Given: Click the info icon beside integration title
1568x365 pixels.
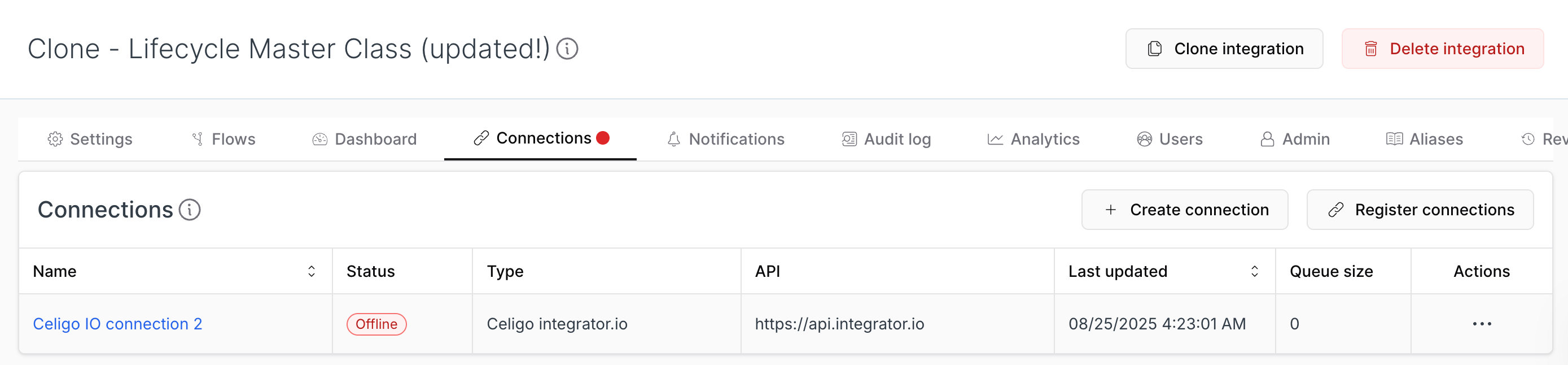Looking at the screenshot, I should pyautogui.click(x=567, y=49).
